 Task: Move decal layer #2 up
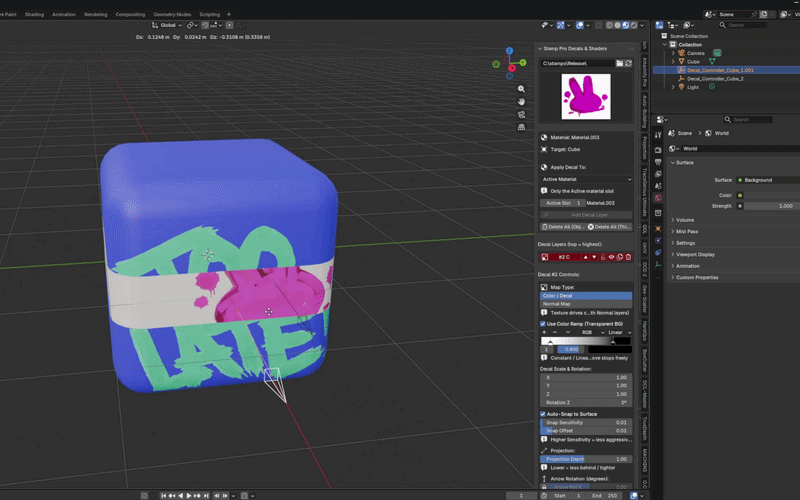click(x=585, y=257)
